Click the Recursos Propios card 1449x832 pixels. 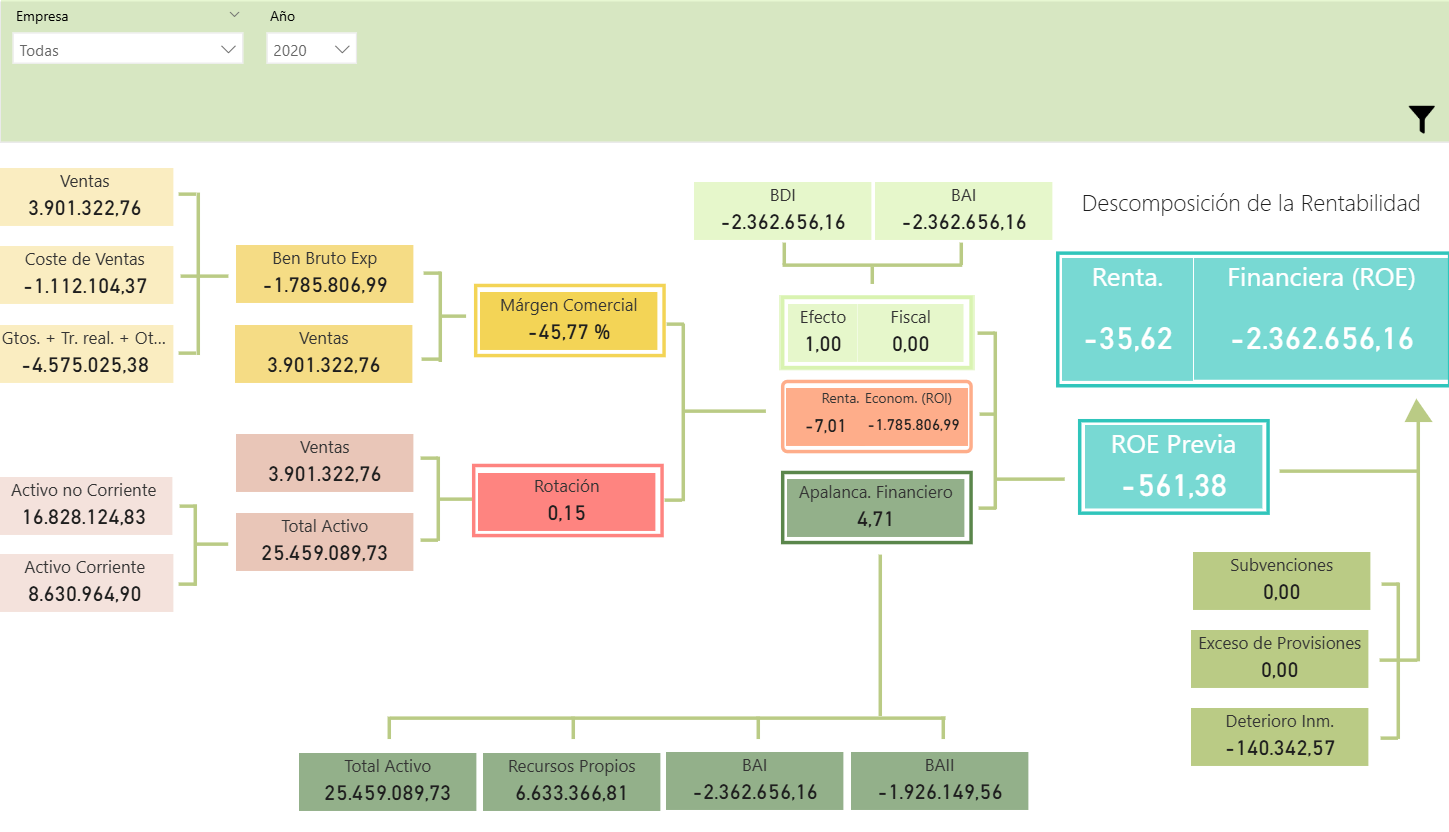tap(571, 781)
